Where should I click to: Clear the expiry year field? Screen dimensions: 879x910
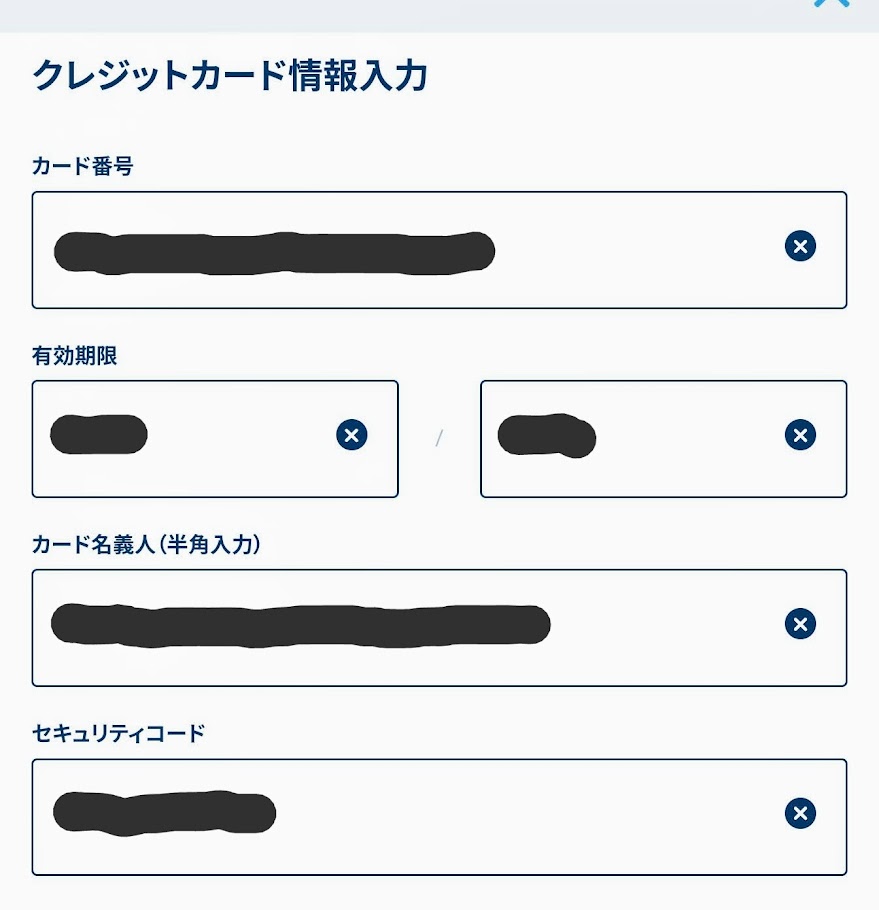click(x=800, y=435)
